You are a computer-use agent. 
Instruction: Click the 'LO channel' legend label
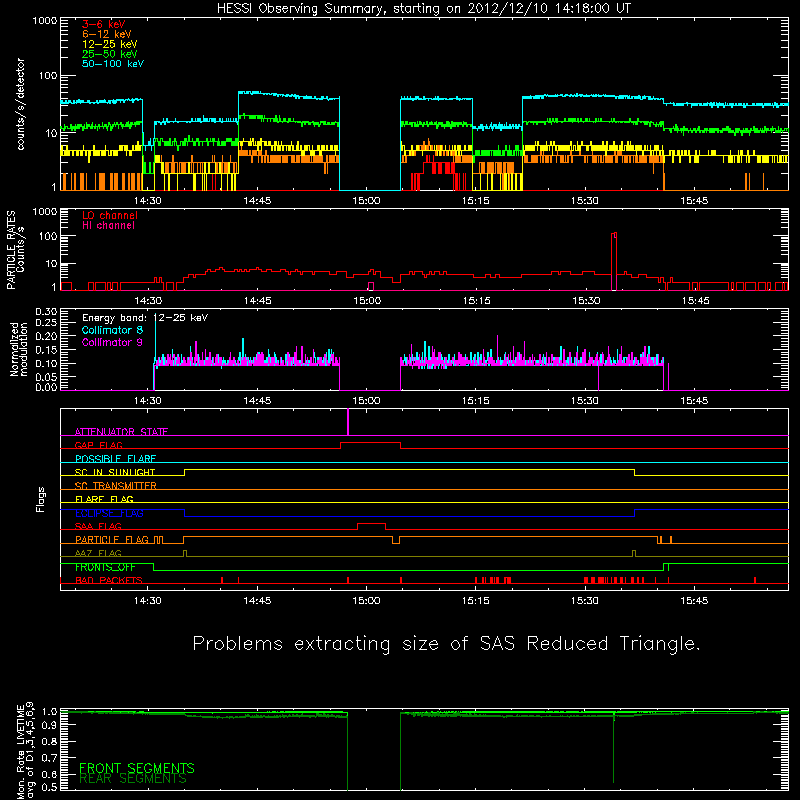tap(110, 215)
